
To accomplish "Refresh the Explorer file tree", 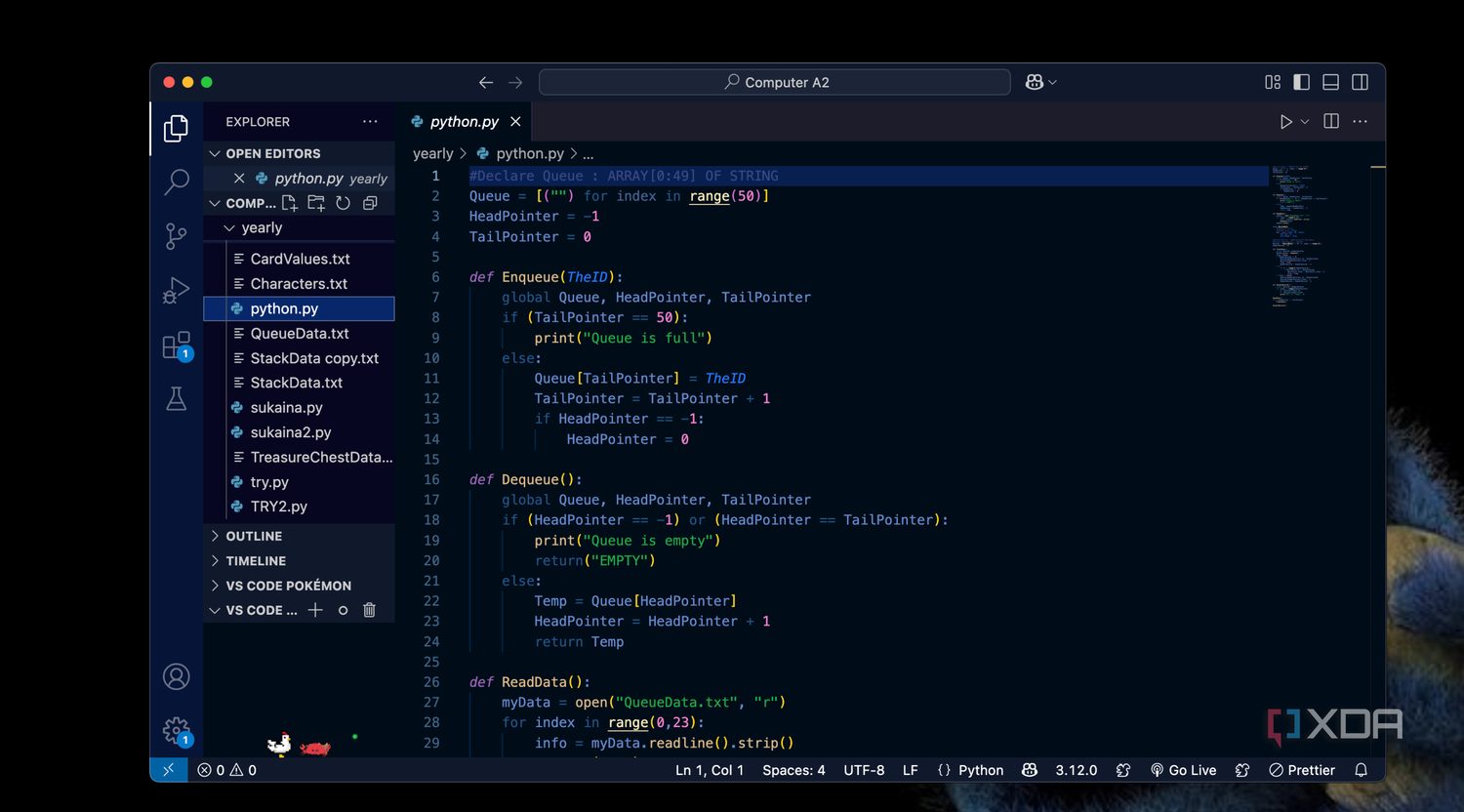I will [343, 203].
